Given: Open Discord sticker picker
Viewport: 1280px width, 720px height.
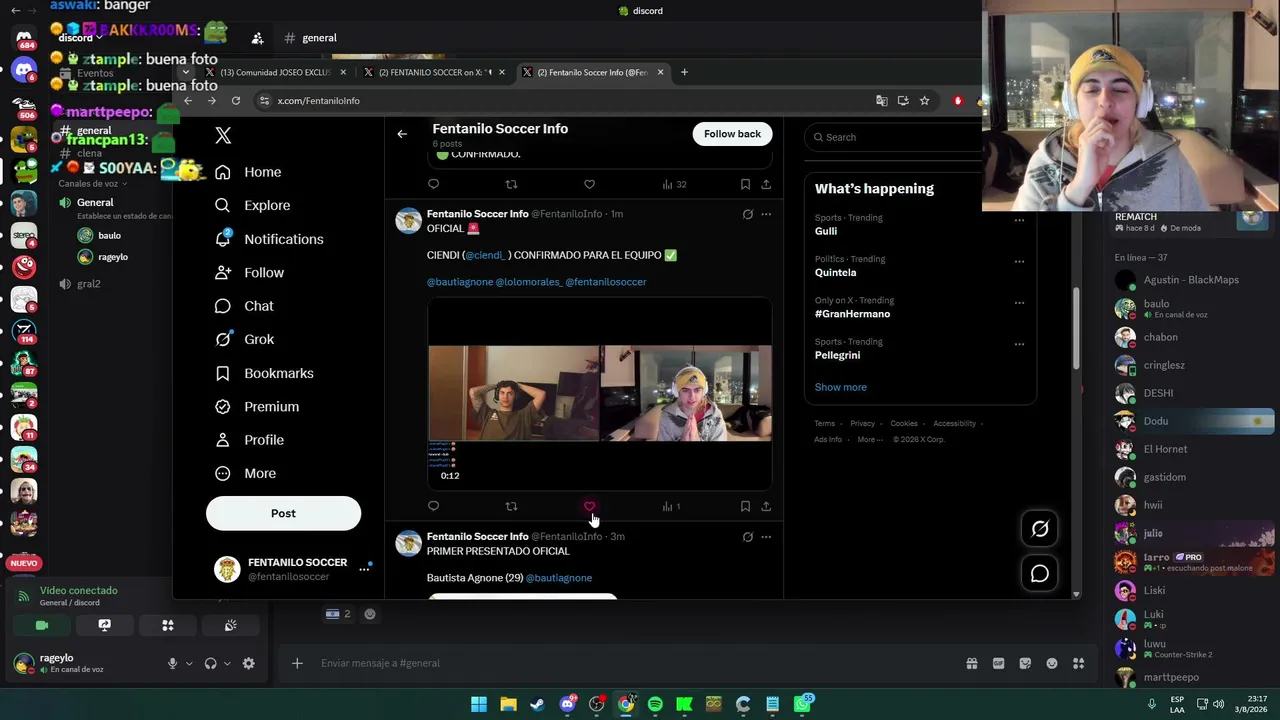Looking at the screenshot, I should [x=1025, y=663].
